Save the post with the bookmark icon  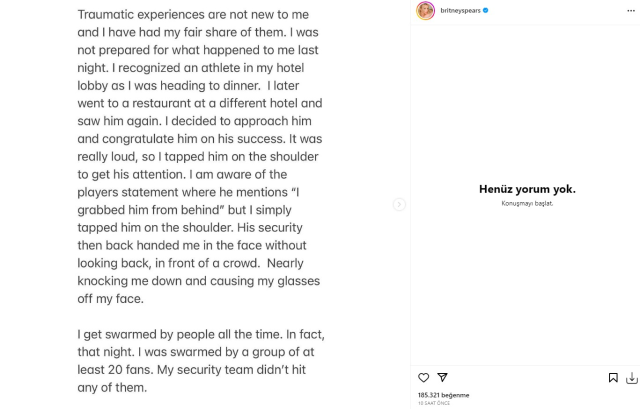pos(613,378)
